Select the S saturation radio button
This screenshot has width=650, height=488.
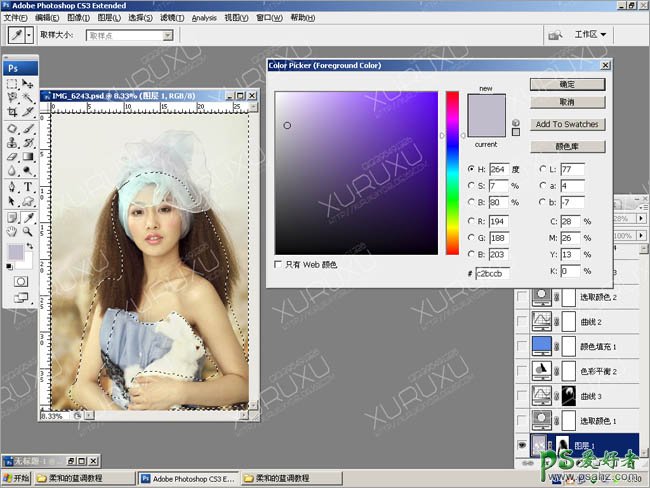[471, 186]
